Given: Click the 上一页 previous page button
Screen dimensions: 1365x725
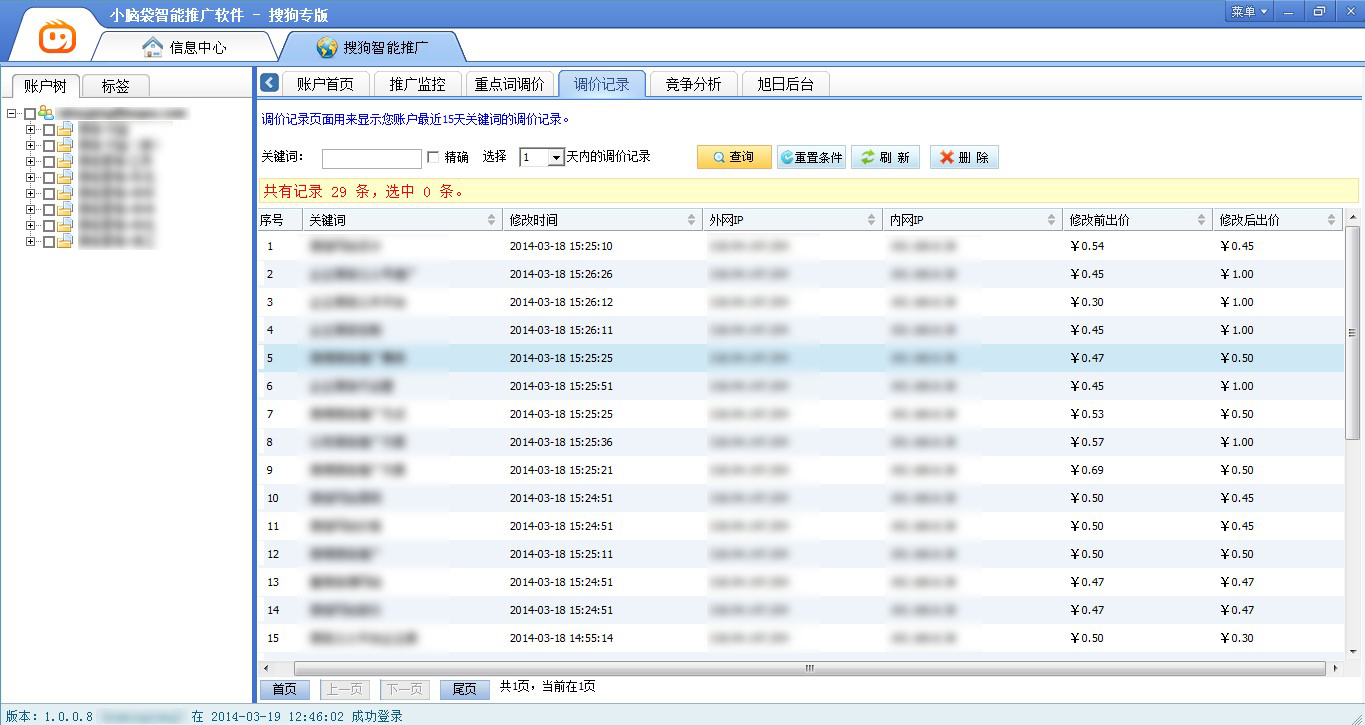Looking at the screenshot, I should [x=345, y=689].
